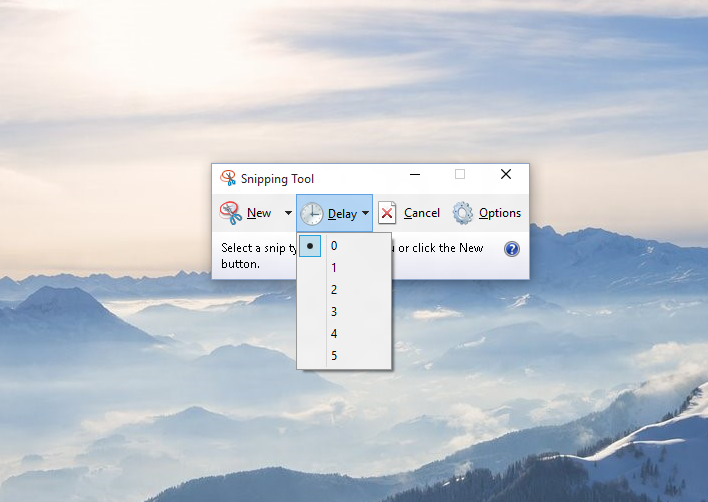708x502 pixels.
Task: Click the Delay clock icon
Action: [x=312, y=213]
